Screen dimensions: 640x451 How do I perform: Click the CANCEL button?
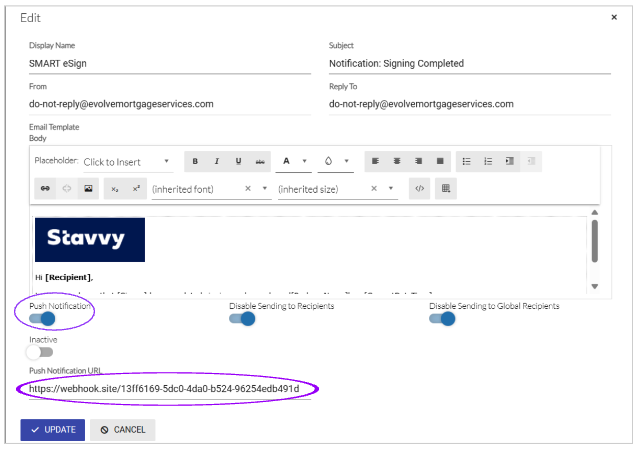(122, 430)
